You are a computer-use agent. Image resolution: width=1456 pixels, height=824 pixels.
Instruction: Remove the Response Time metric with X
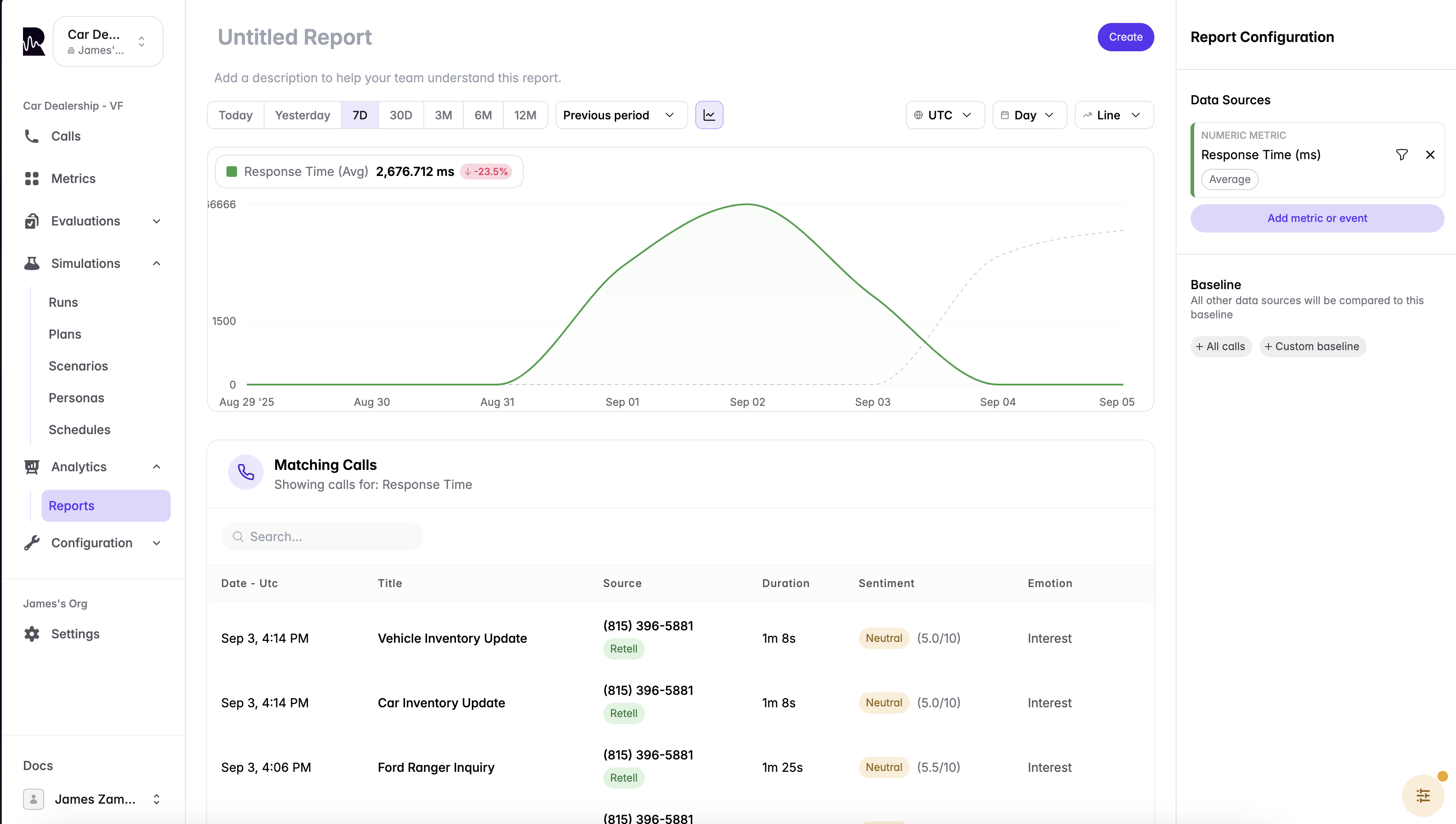point(1430,155)
